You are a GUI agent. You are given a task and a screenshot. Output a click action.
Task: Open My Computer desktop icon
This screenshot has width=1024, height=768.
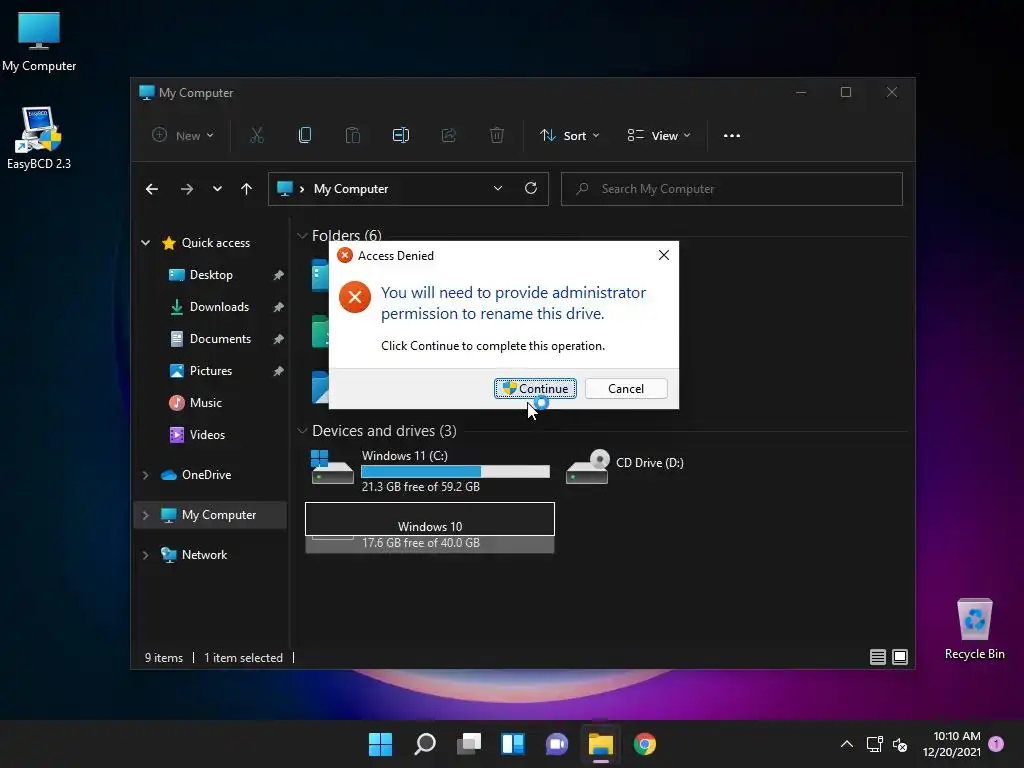coord(39,42)
